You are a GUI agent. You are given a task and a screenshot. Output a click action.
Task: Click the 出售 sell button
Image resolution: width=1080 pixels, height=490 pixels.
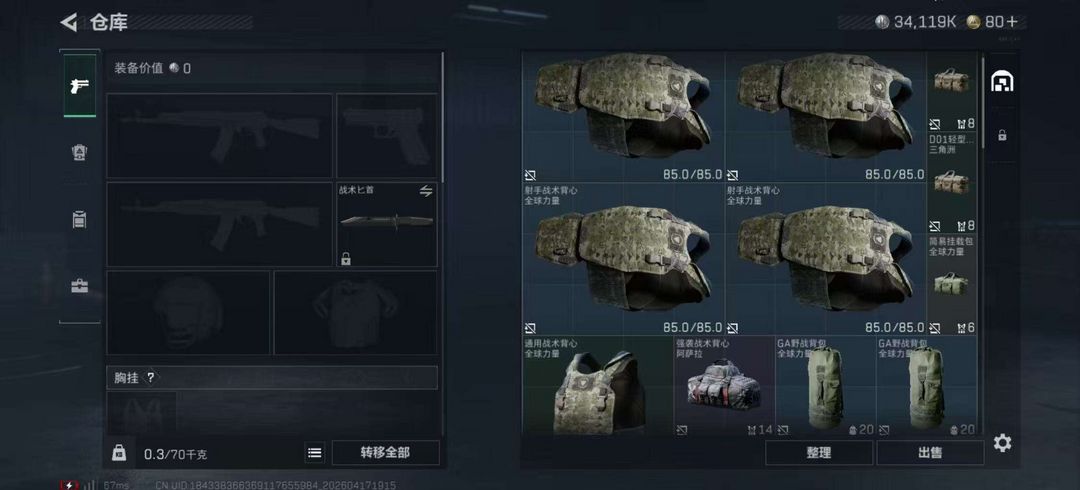pyautogui.click(x=930, y=453)
